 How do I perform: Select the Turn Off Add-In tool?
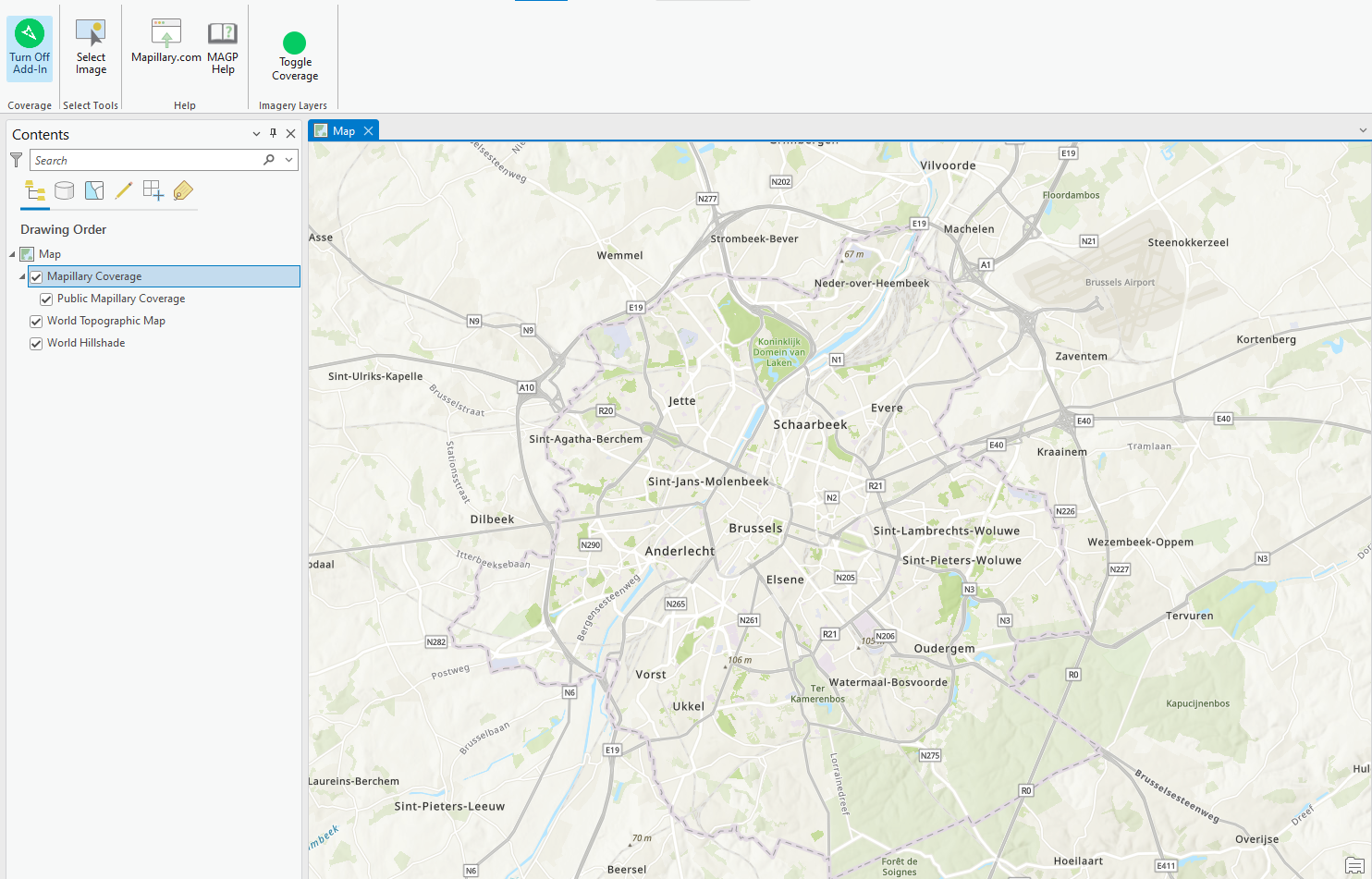coord(29,46)
